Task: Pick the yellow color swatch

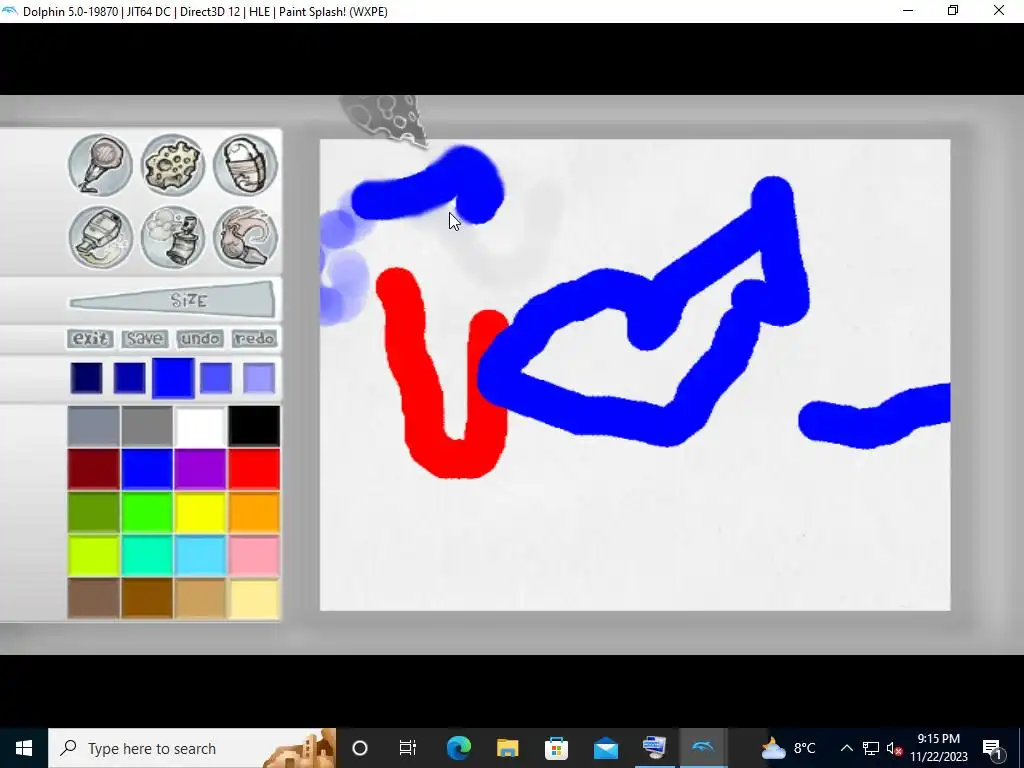Action: [x=200, y=512]
